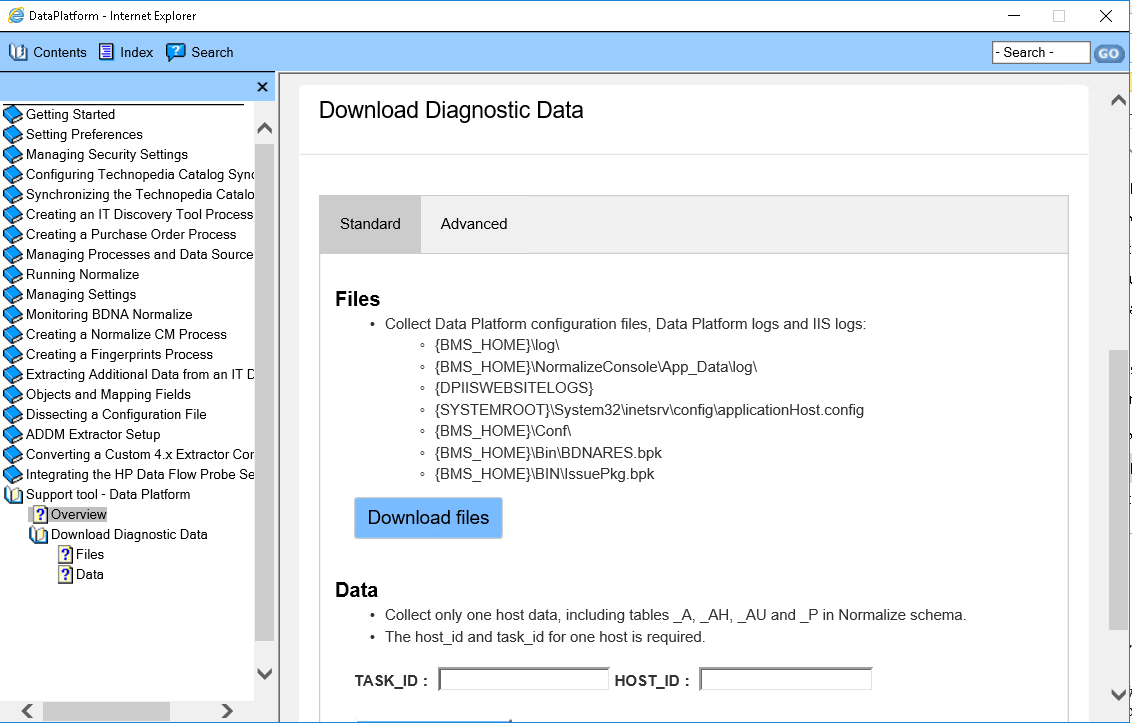Click the content pane vertical scrollbar thumb
This screenshot has width=1132, height=723.
click(1118, 490)
